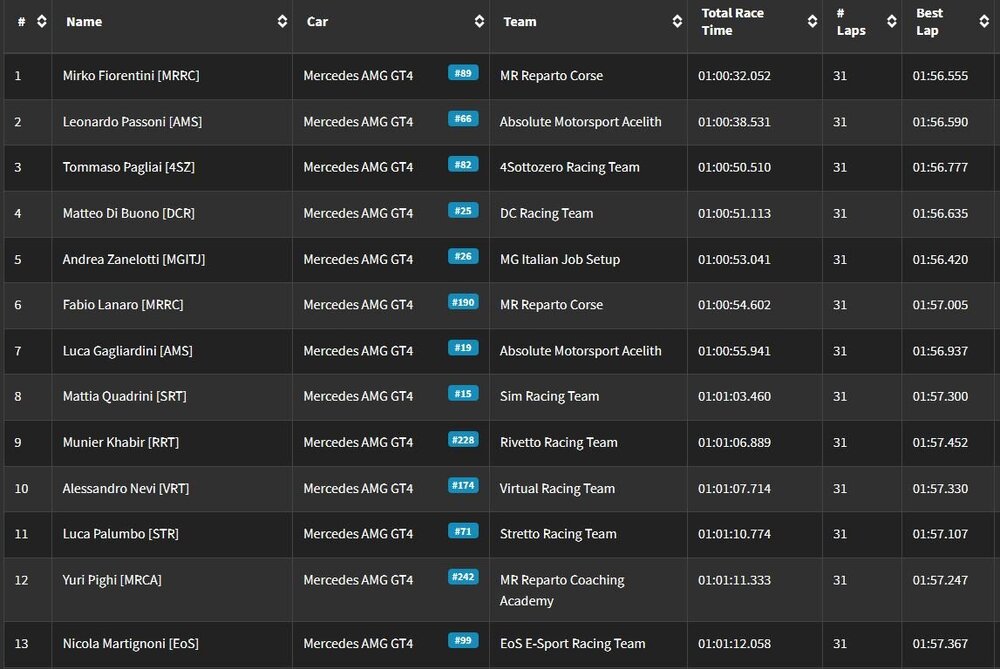Click the #19 car number badge

click(x=463, y=348)
